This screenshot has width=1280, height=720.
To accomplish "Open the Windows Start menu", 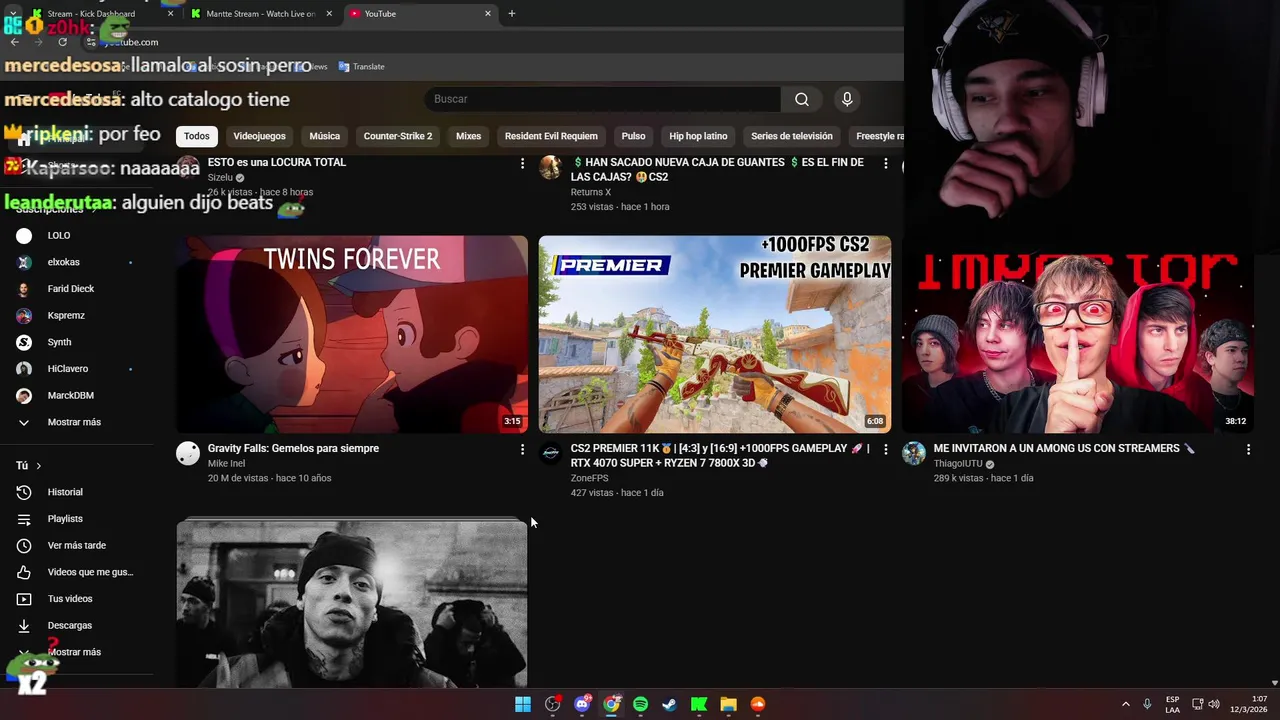I will point(523,704).
